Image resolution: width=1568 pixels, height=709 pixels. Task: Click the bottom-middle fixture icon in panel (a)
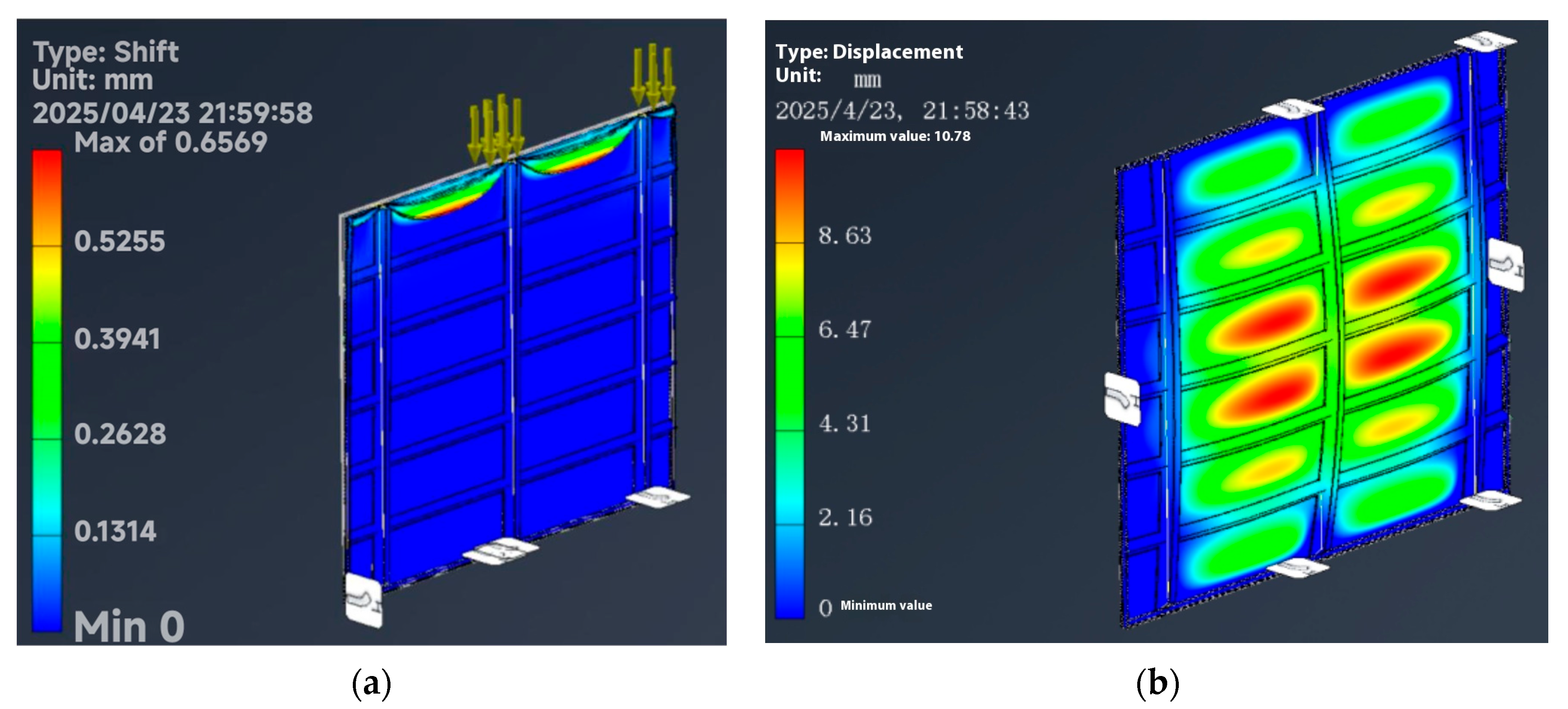[x=501, y=550]
